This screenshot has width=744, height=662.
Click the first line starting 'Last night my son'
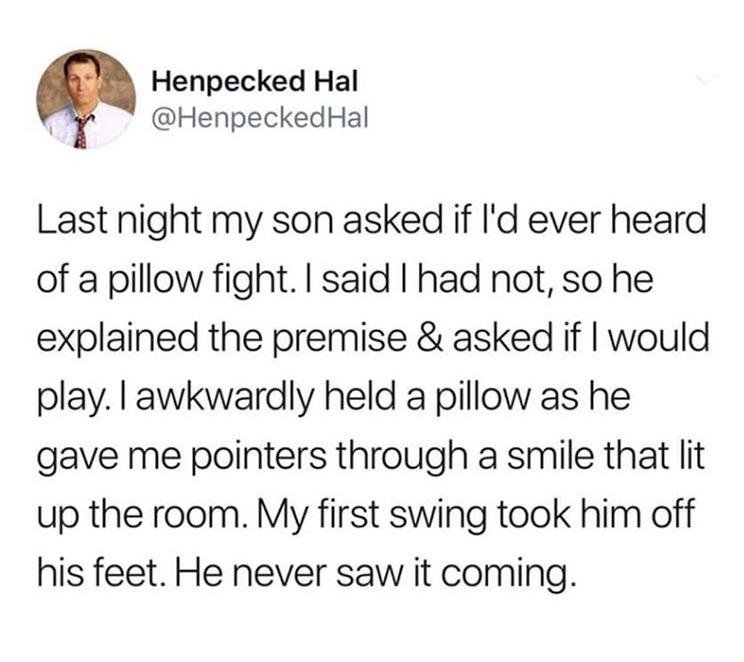point(372,223)
